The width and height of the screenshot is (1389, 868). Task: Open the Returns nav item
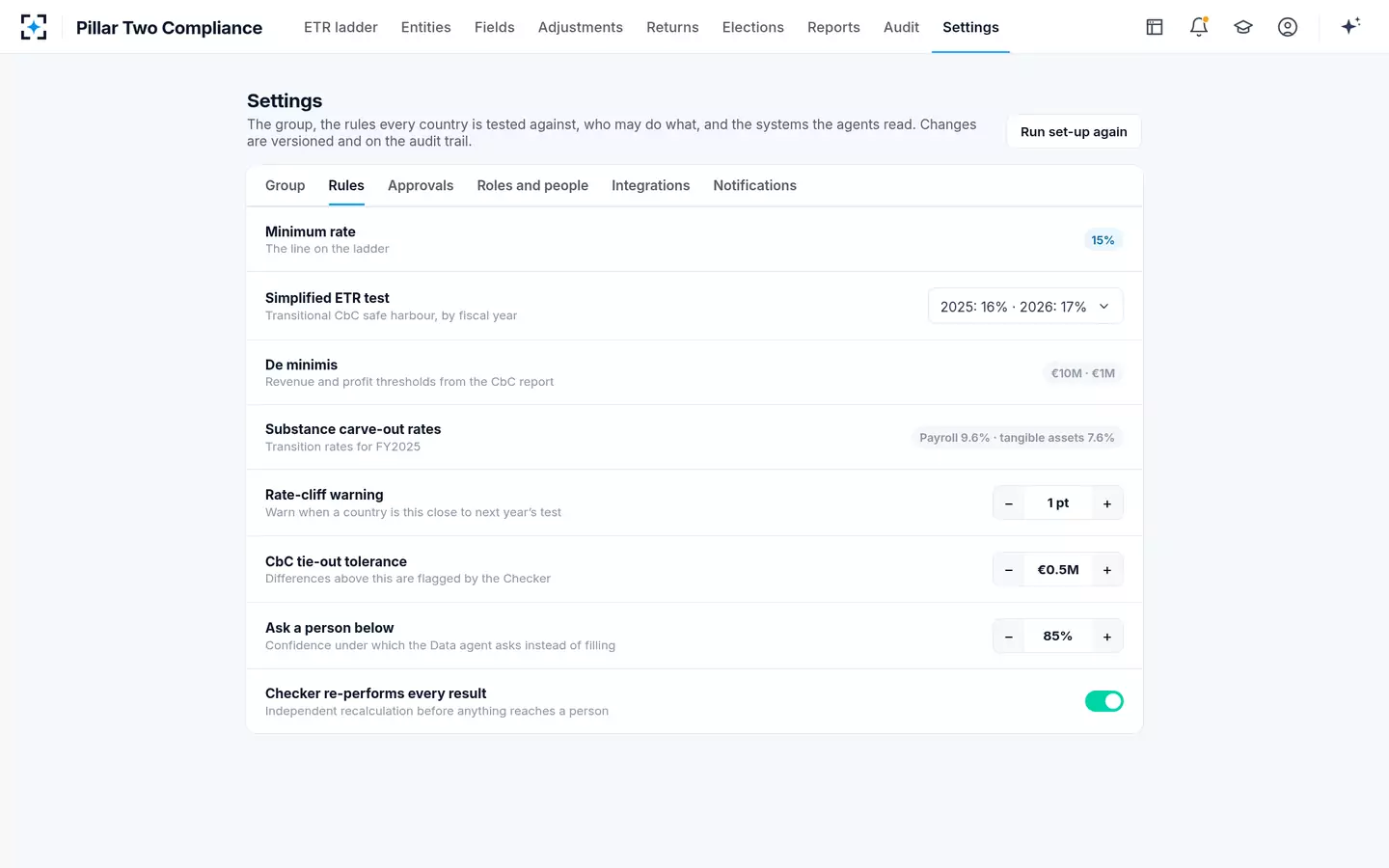(672, 27)
